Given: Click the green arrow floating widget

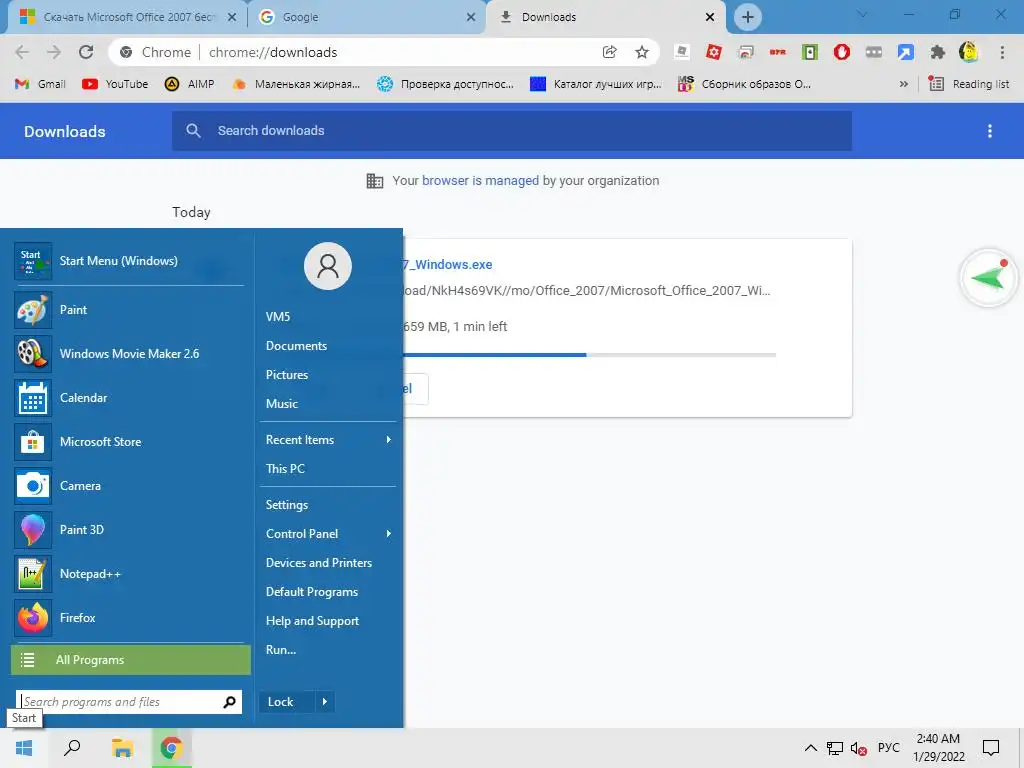Looking at the screenshot, I should (989, 278).
